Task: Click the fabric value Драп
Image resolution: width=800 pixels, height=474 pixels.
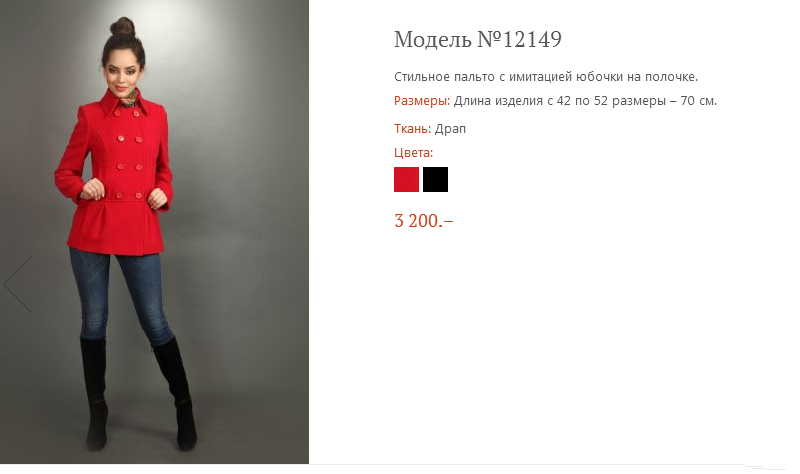Action: pyautogui.click(x=450, y=129)
